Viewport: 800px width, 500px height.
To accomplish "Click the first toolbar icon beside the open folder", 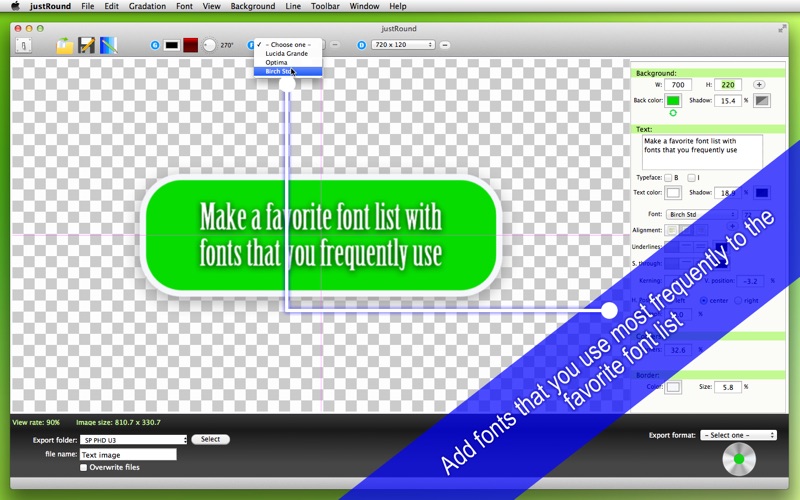I will coord(23,45).
